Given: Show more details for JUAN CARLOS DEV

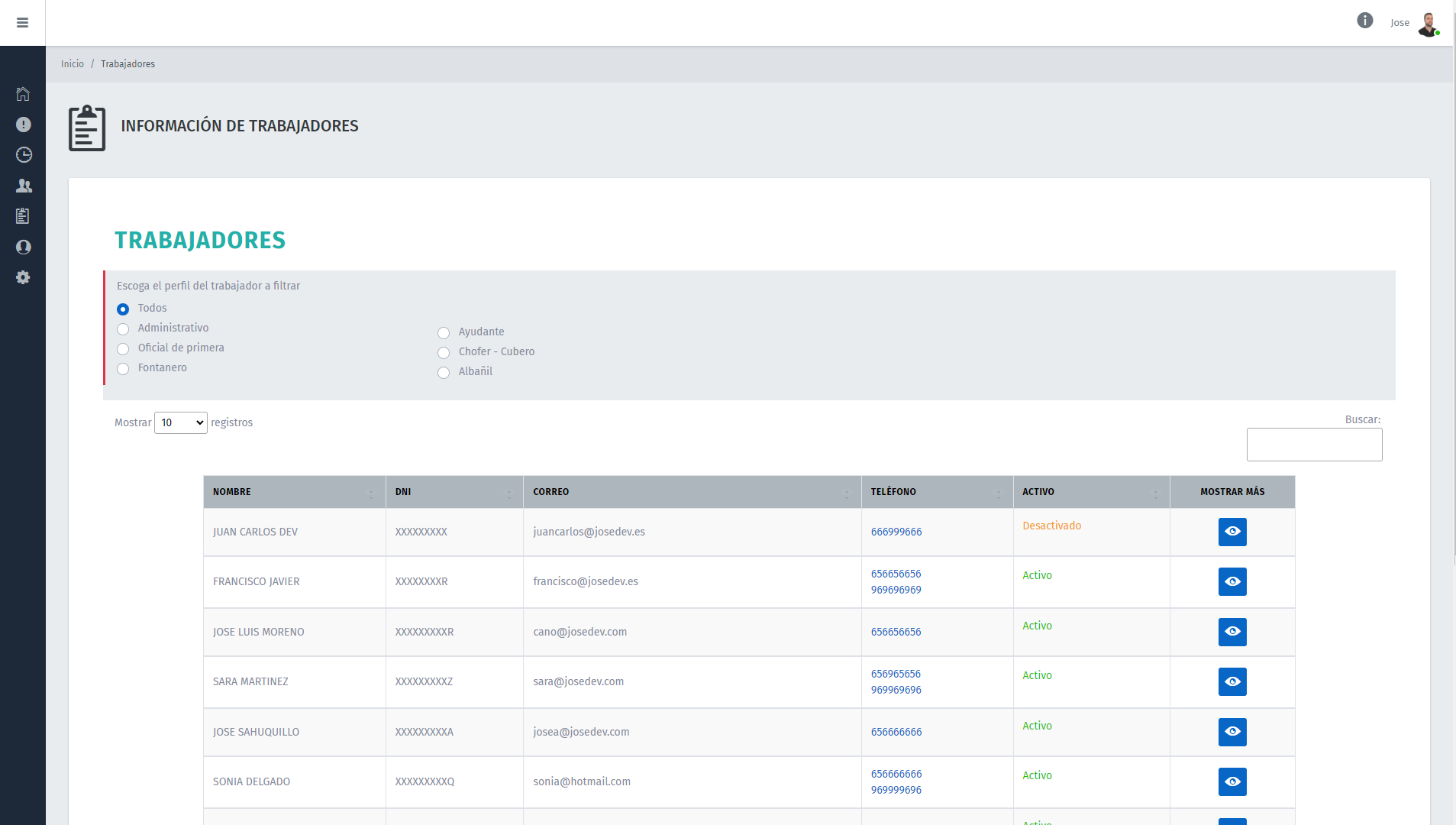Looking at the screenshot, I should 1232,532.
